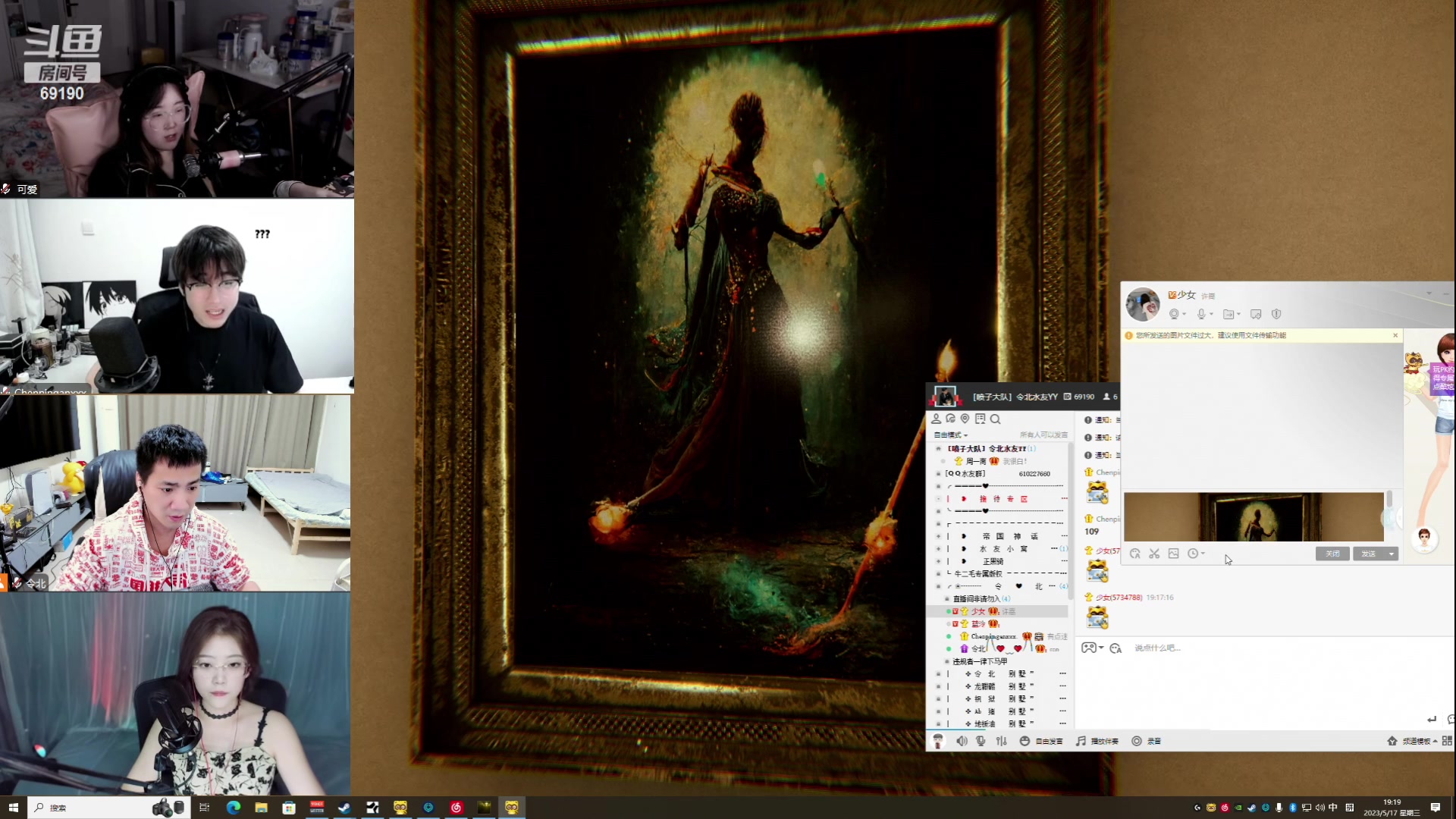Click the scissors screenshot icon in private chat
The image size is (1456, 819).
[x=1154, y=554]
